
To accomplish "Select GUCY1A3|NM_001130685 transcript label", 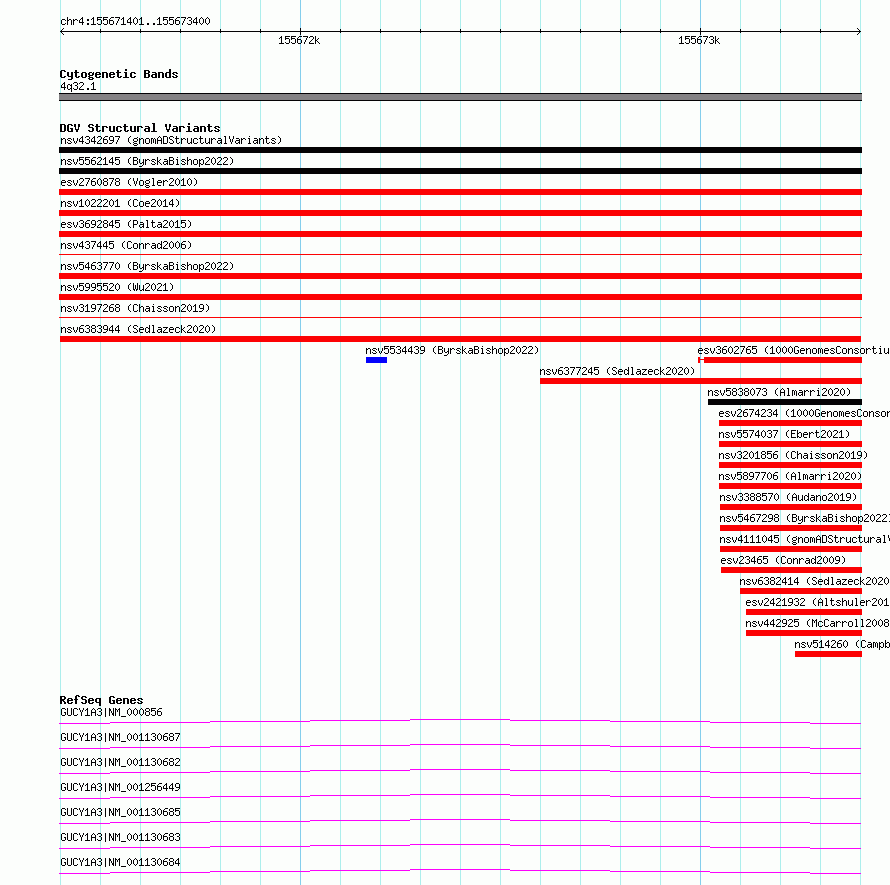I will (120, 812).
